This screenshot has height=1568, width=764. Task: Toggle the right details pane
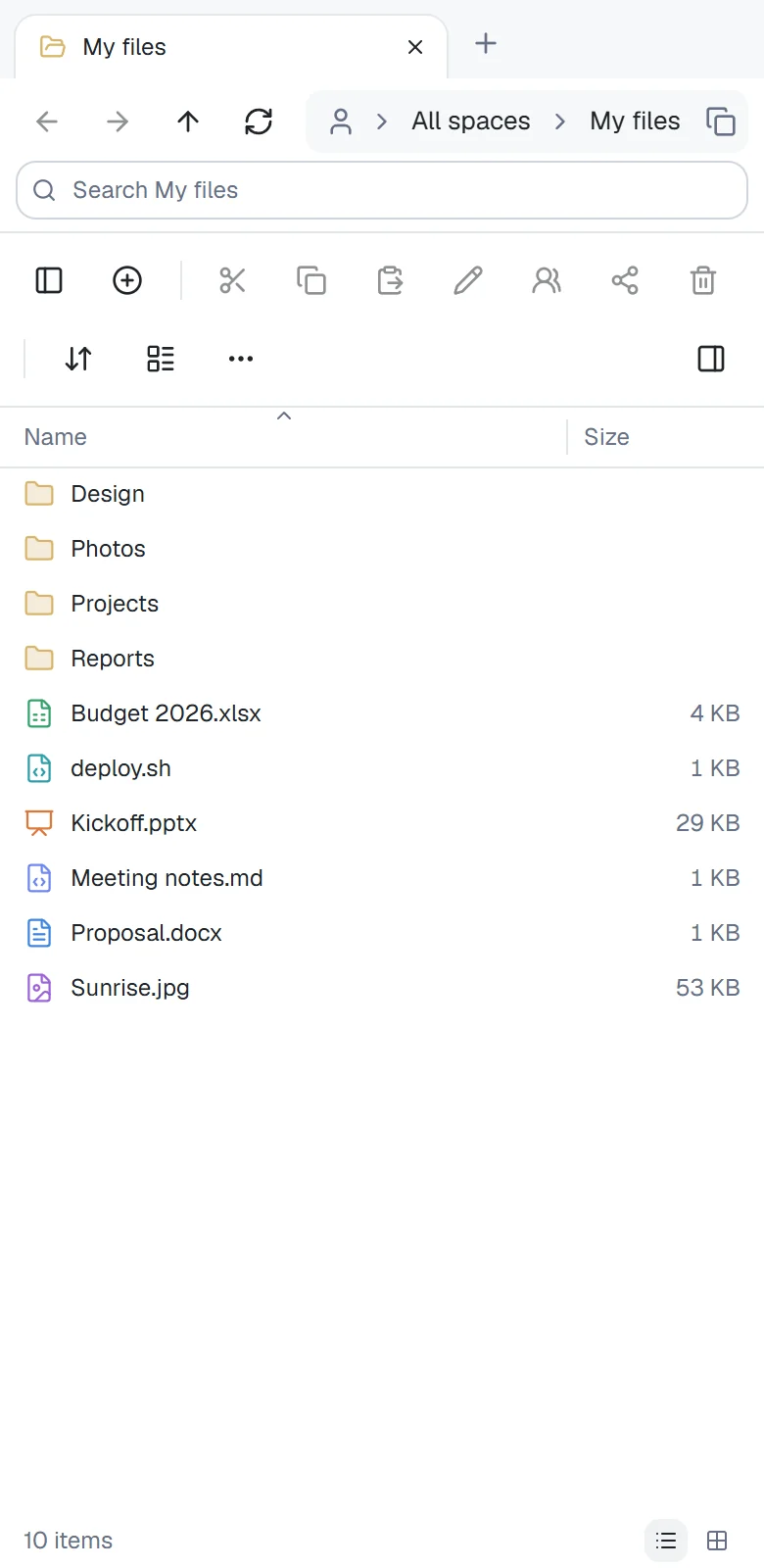coord(711,359)
